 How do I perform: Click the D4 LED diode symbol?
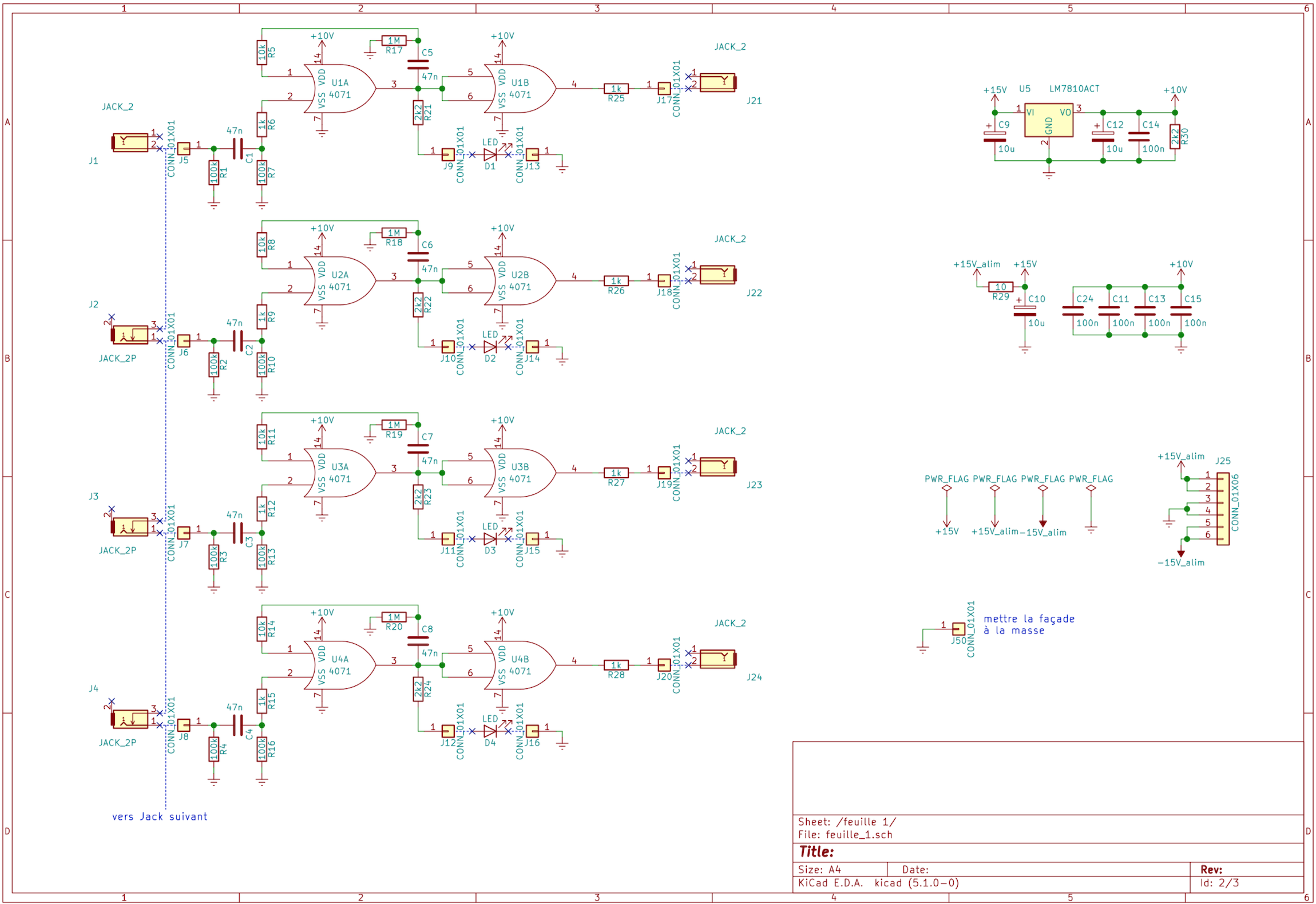[490, 731]
